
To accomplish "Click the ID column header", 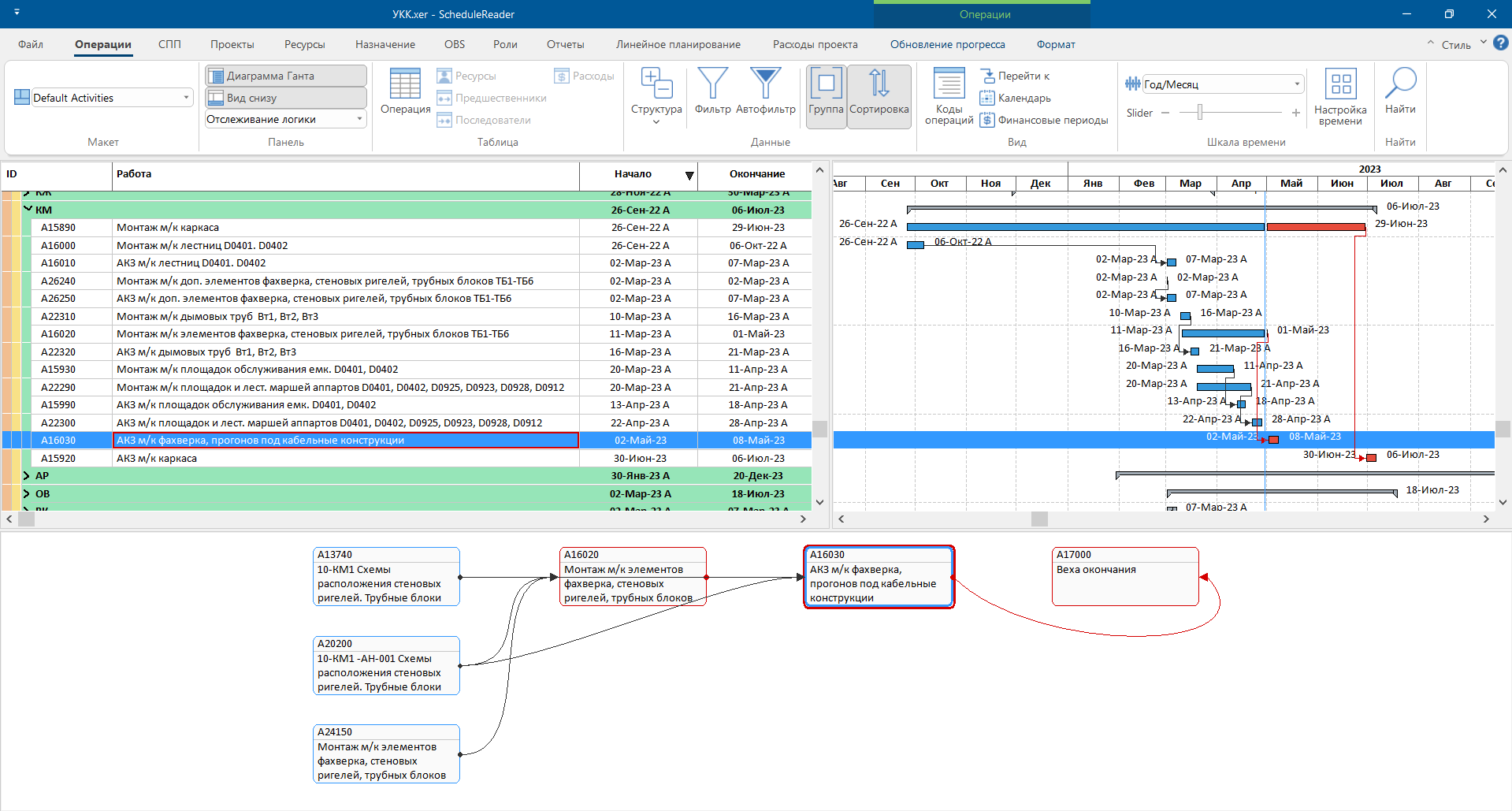I will (57, 174).
